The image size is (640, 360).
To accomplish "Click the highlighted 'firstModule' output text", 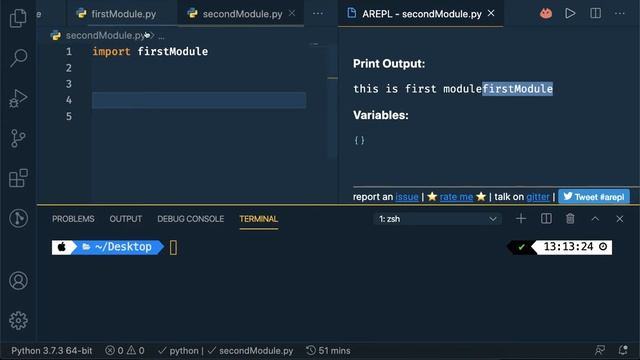I will tap(518, 89).
